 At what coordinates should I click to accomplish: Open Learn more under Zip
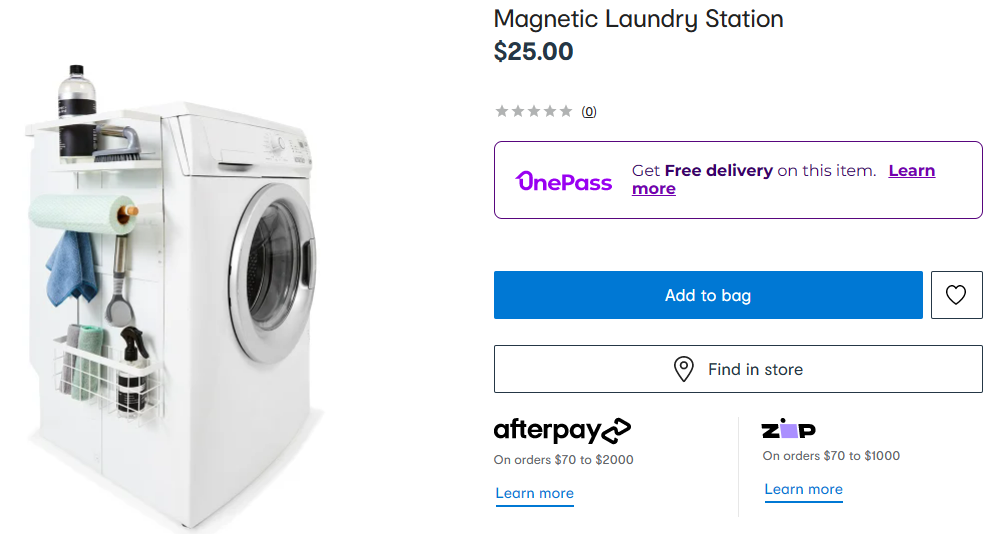click(803, 489)
